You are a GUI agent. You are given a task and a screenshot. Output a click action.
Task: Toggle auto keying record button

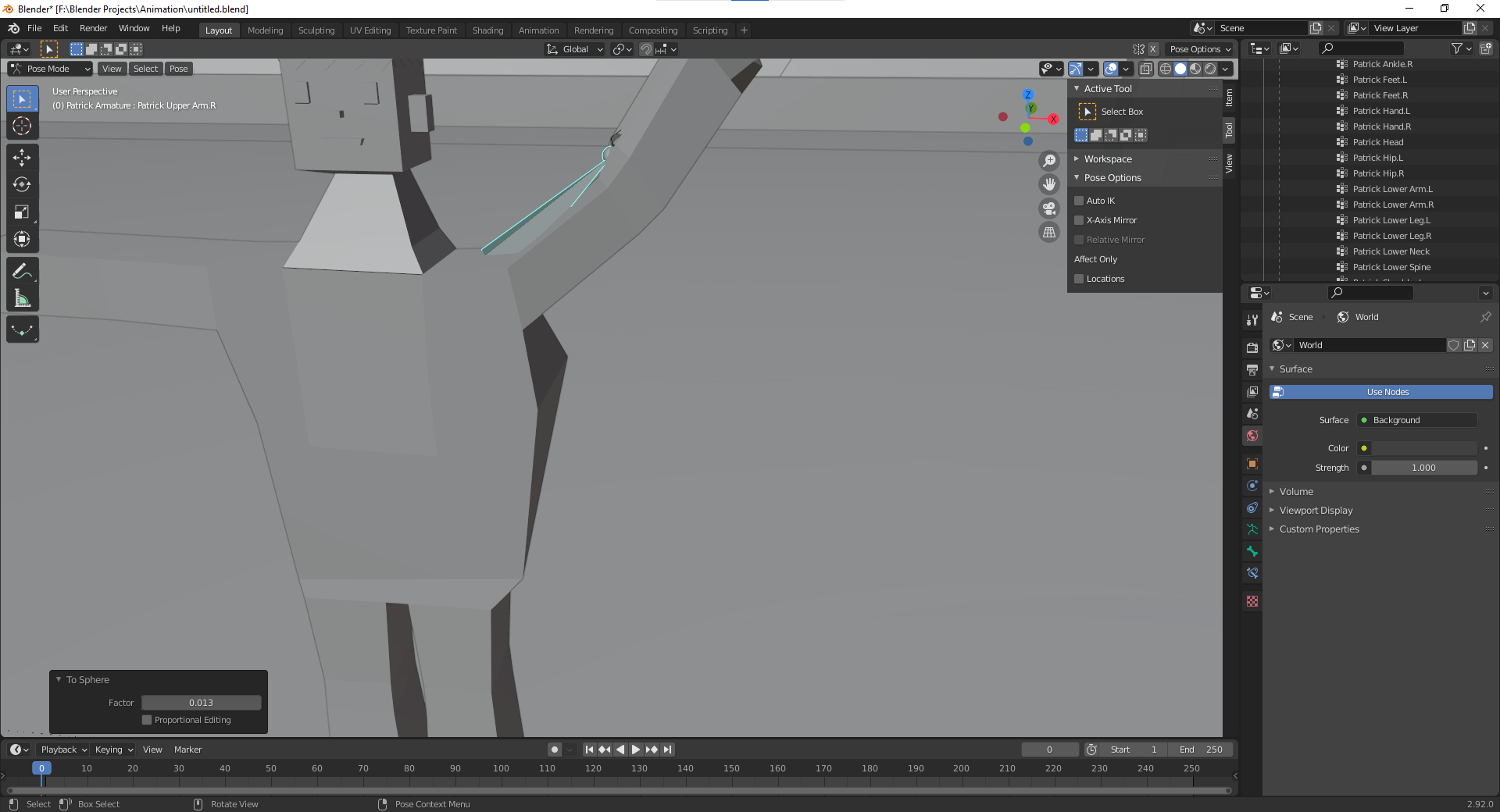555,750
